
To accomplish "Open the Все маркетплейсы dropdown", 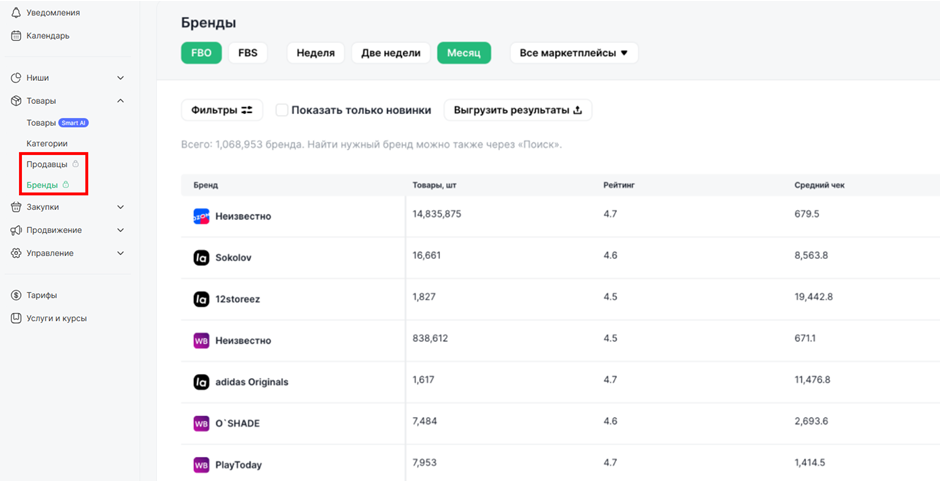I will pos(574,53).
